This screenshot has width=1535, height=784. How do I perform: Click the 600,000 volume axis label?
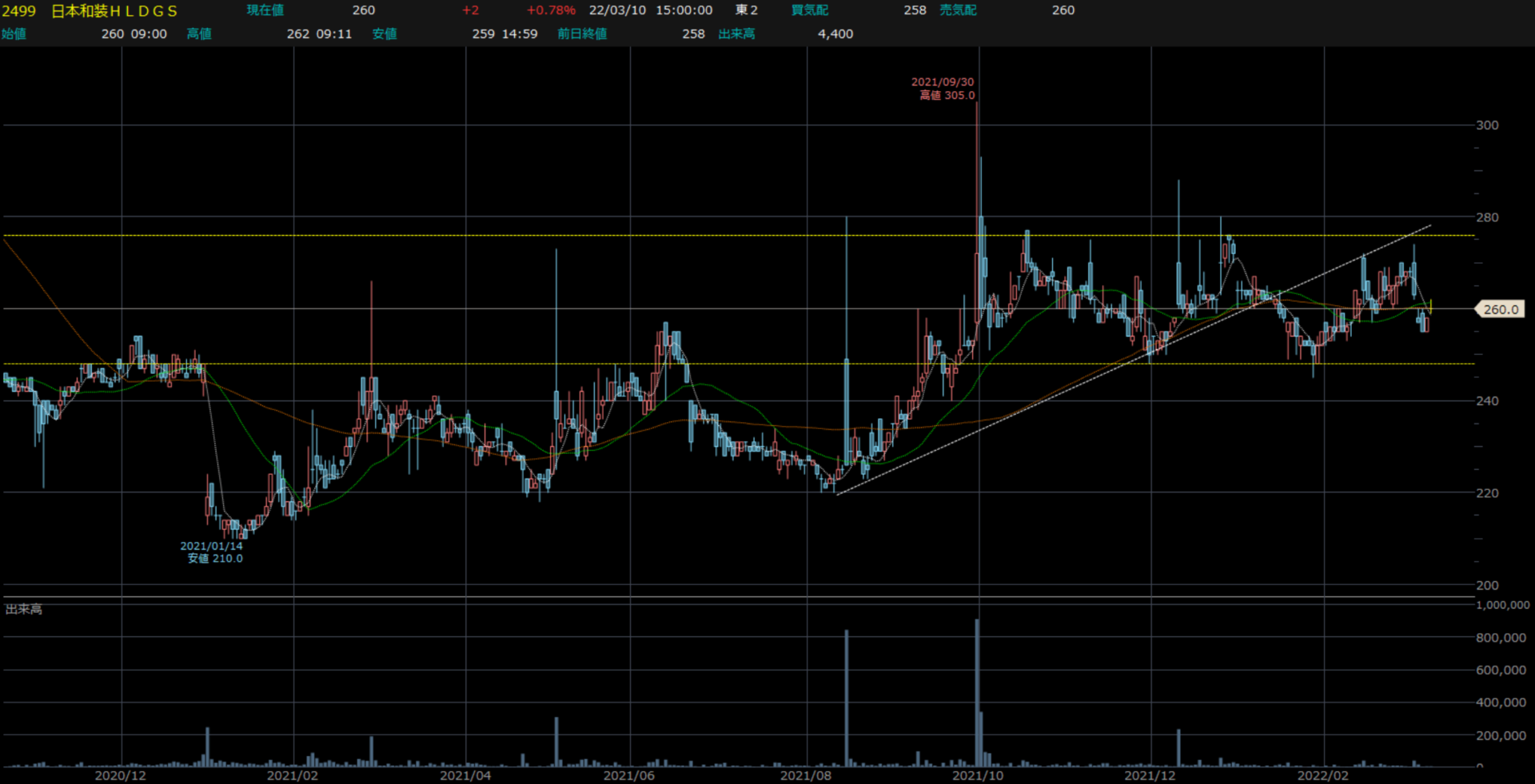(1501, 671)
